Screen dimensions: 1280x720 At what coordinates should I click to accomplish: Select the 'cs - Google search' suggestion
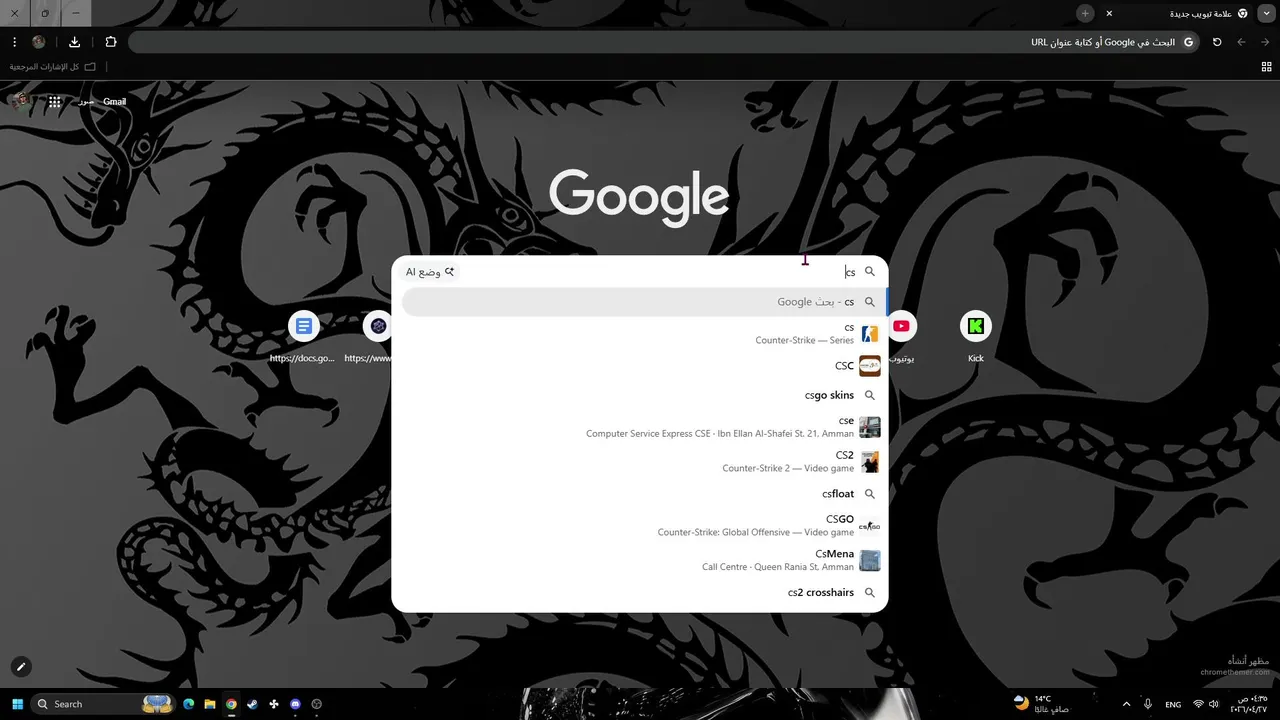point(643,302)
